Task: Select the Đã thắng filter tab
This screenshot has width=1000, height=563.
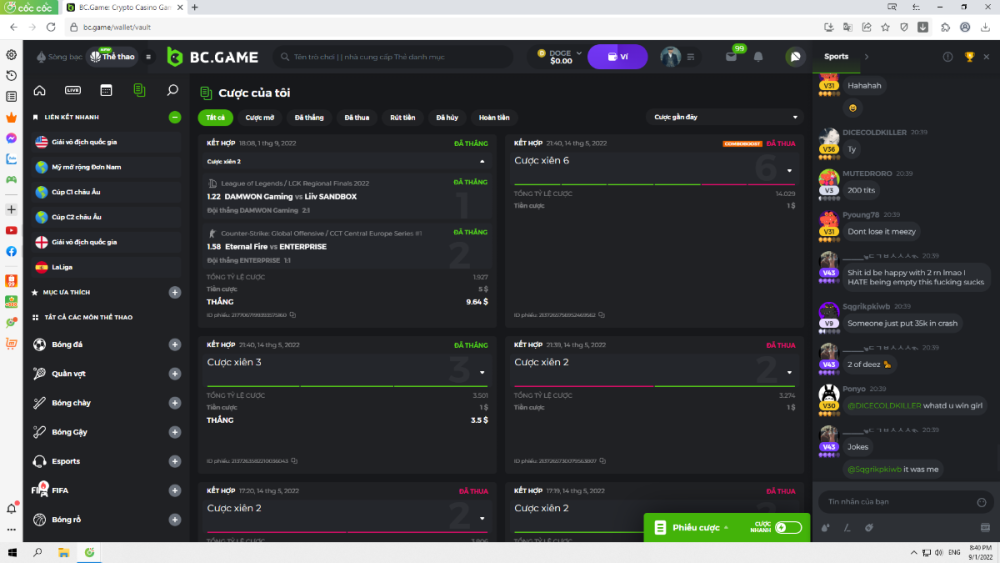Action: point(309,117)
